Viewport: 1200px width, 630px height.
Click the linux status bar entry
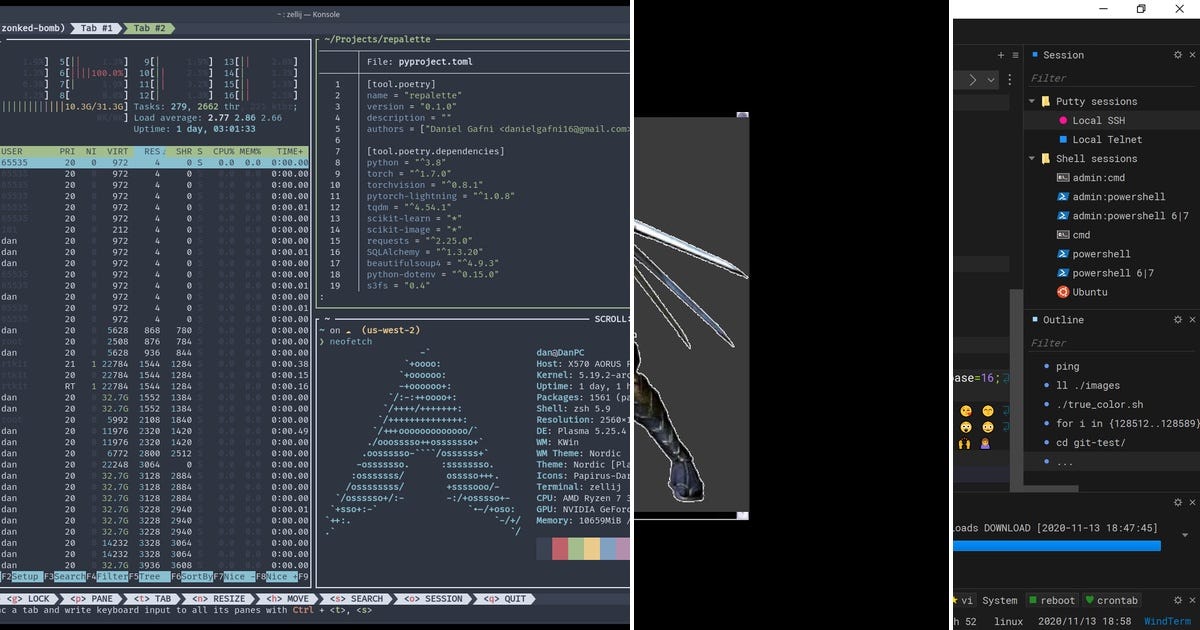click(1008, 621)
